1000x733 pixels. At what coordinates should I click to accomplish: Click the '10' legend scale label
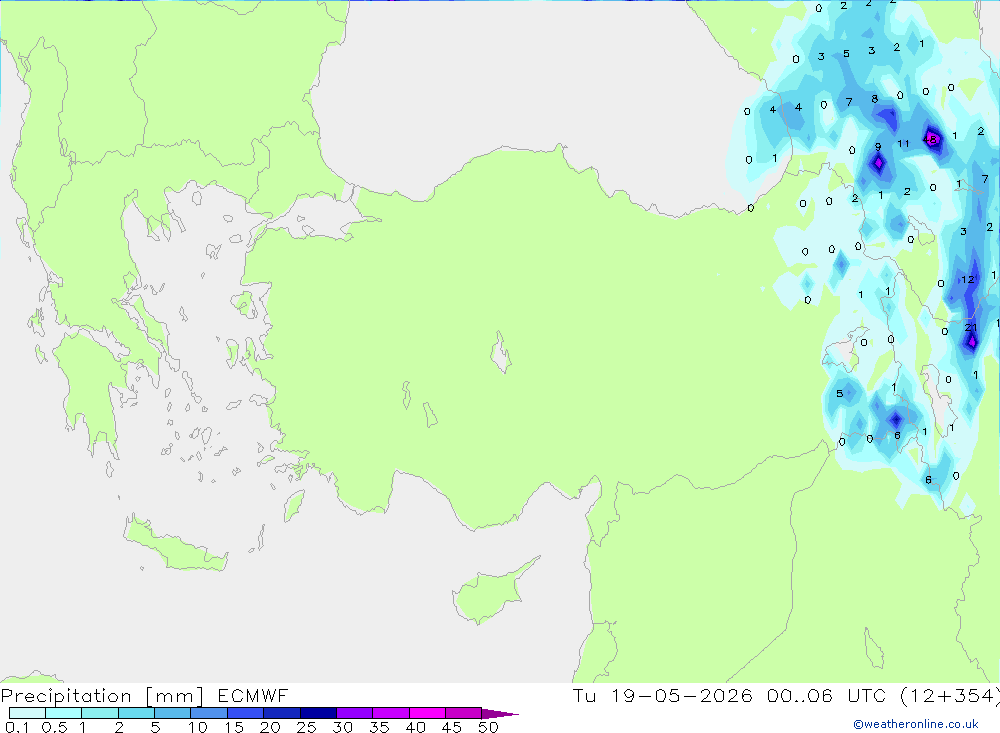(x=197, y=727)
